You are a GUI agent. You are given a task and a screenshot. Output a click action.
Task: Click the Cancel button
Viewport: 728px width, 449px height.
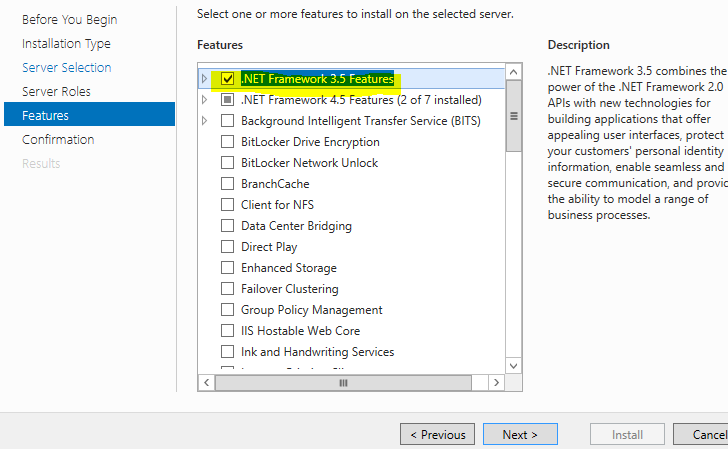pyautogui.click(x=701, y=435)
